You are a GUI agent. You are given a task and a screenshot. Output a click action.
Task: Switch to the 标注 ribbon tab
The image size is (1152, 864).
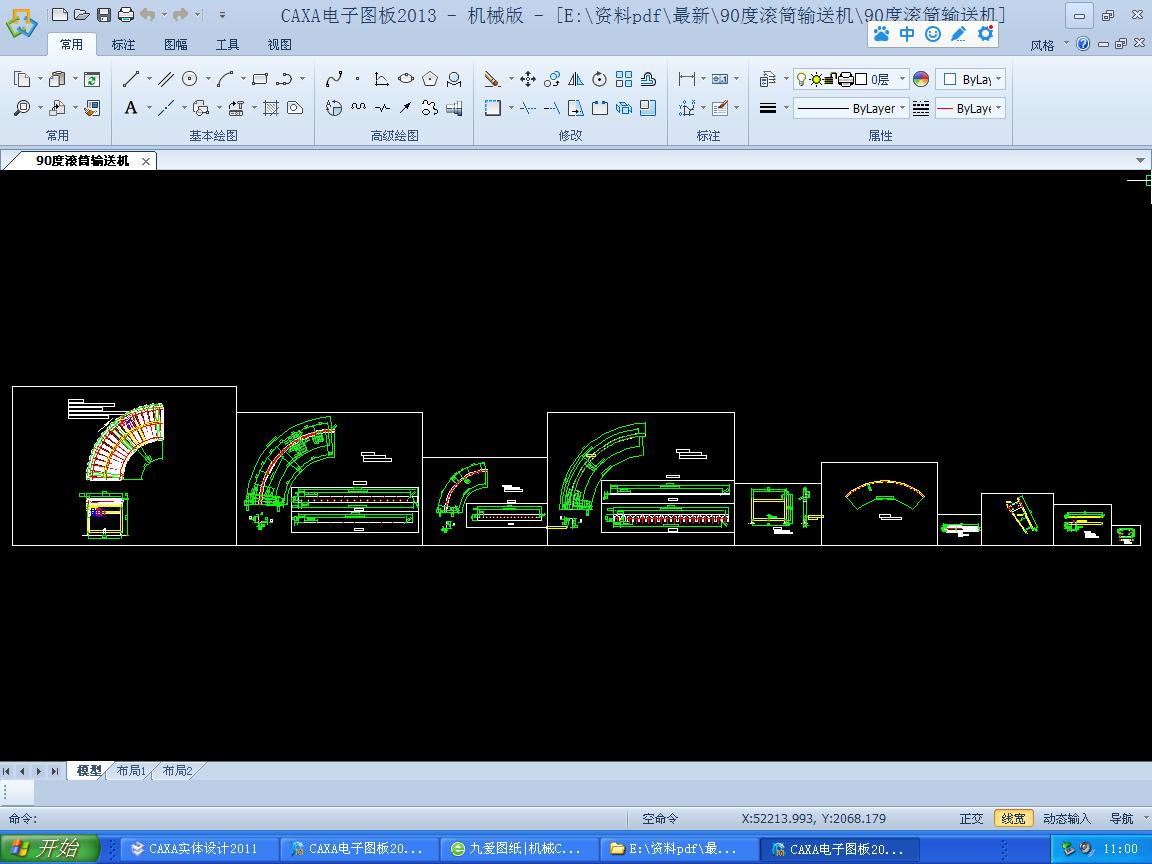click(123, 44)
